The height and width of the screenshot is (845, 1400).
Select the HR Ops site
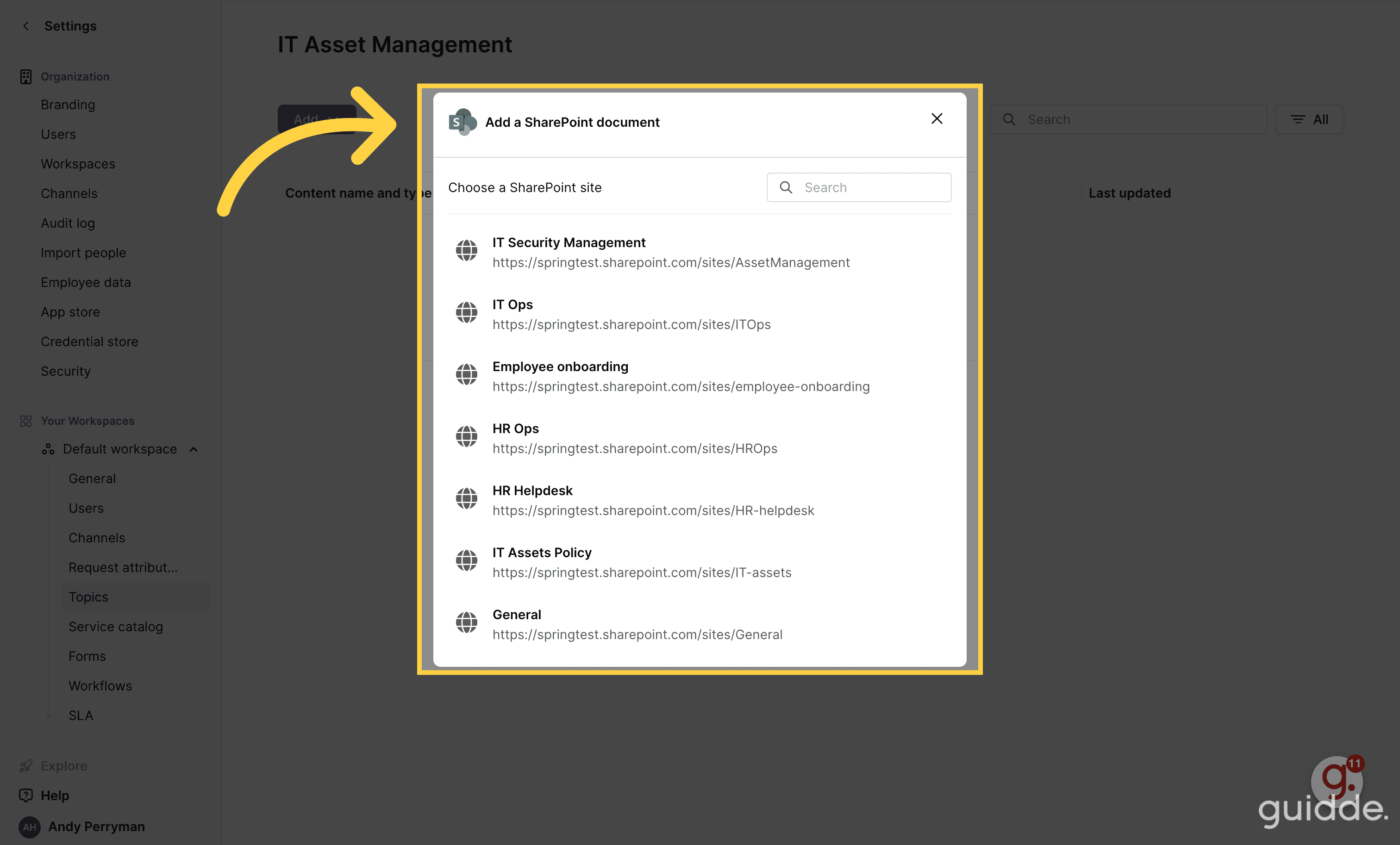[700, 438]
